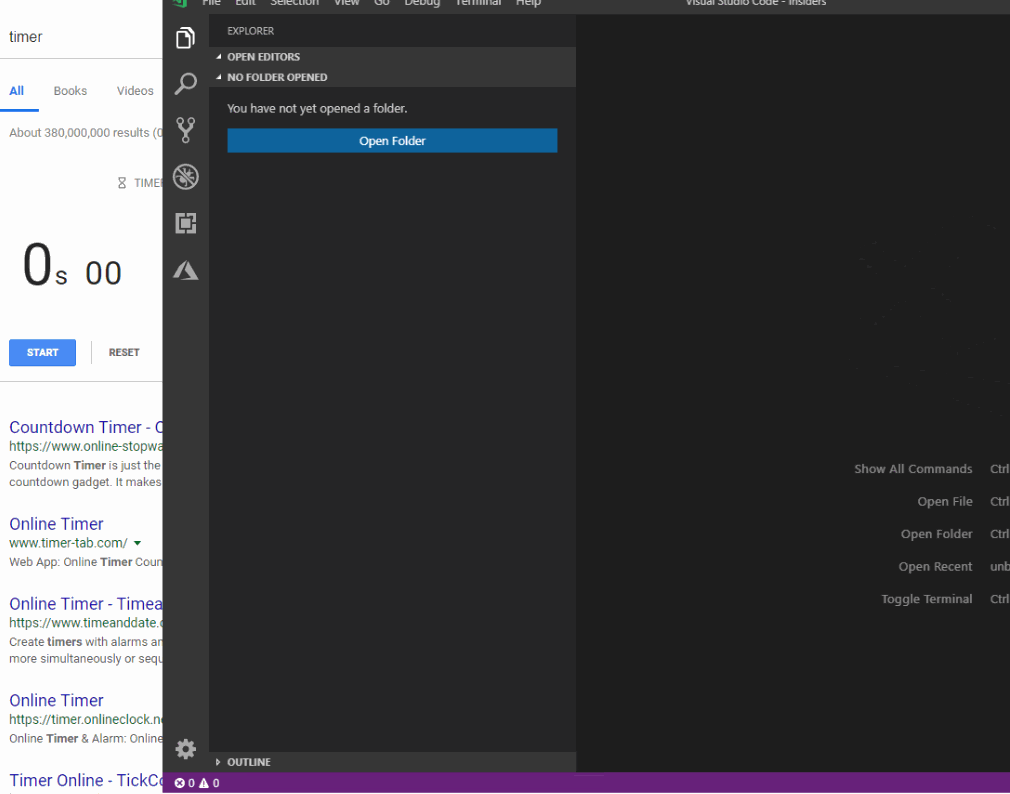
Task: Open the Selection menu
Action: [294, 3]
